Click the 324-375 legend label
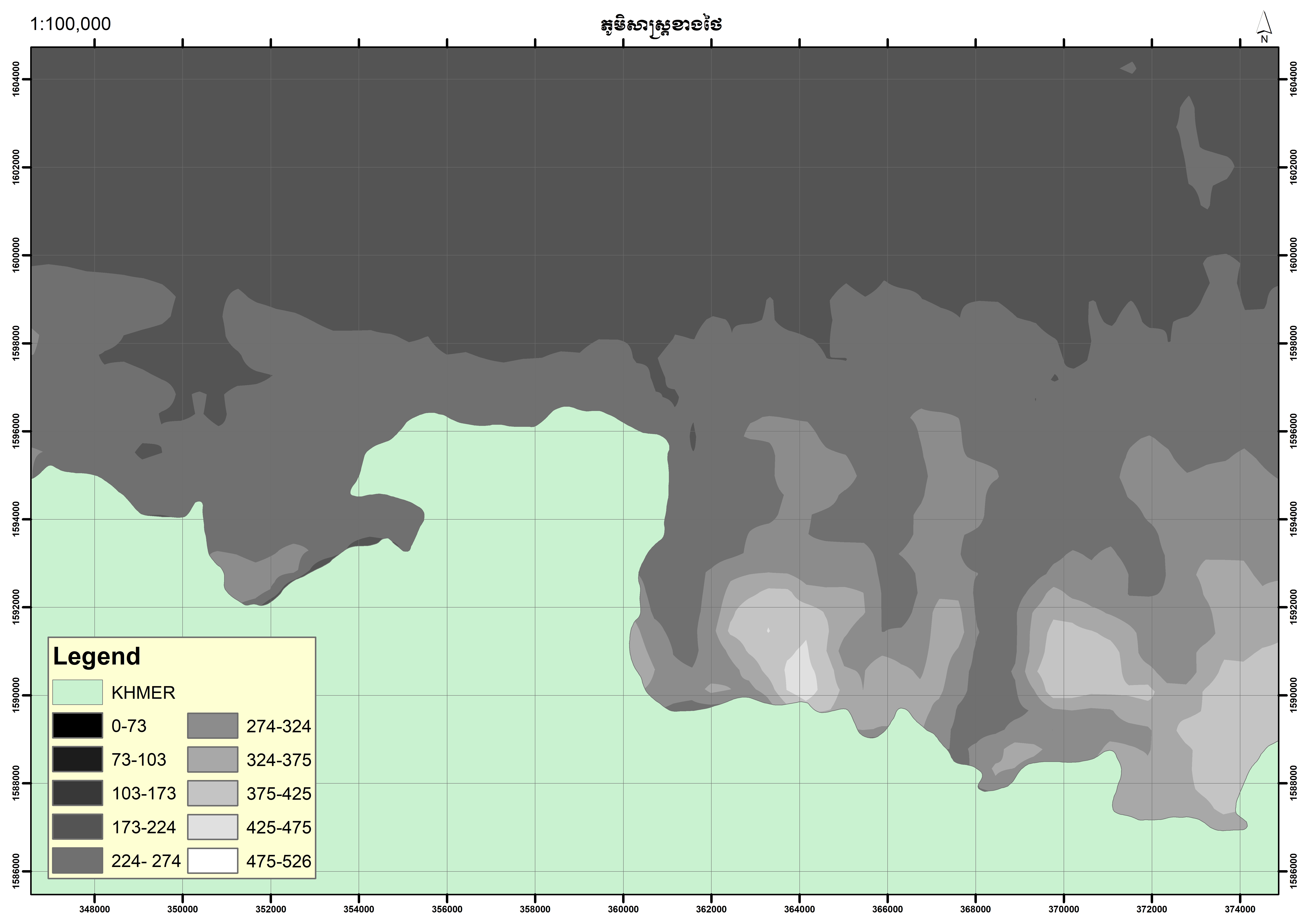The height and width of the screenshot is (924, 1307). pos(279,760)
